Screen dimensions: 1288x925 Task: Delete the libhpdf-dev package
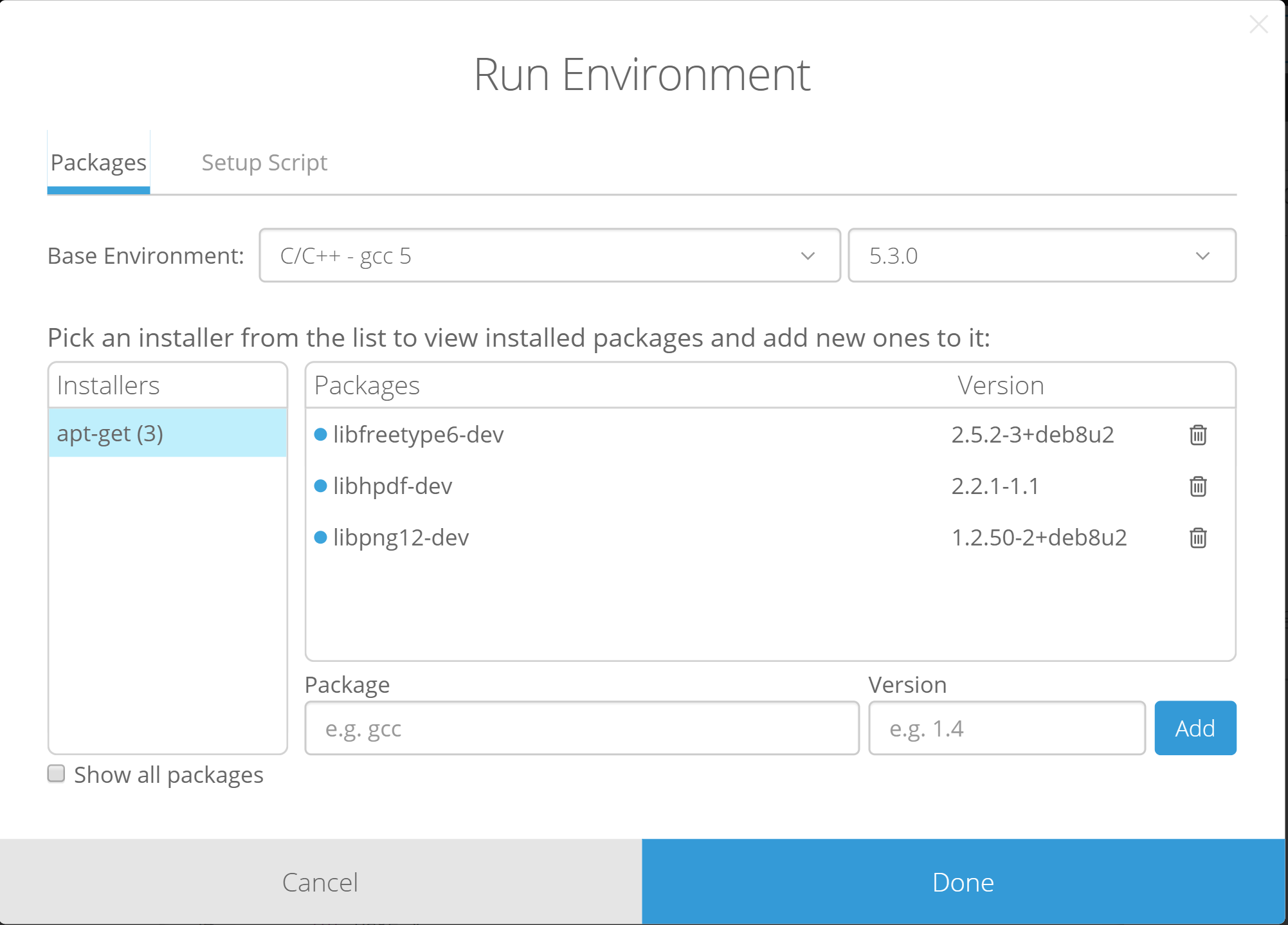(x=1197, y=486)
